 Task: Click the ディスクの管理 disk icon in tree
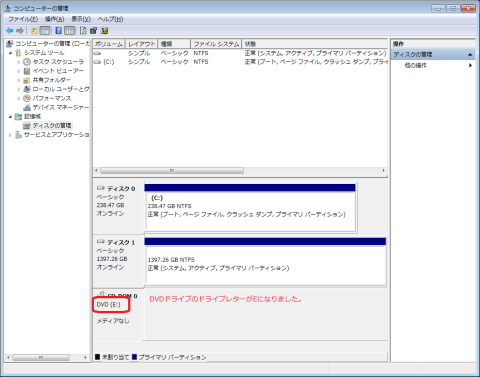tap(27, 125)
